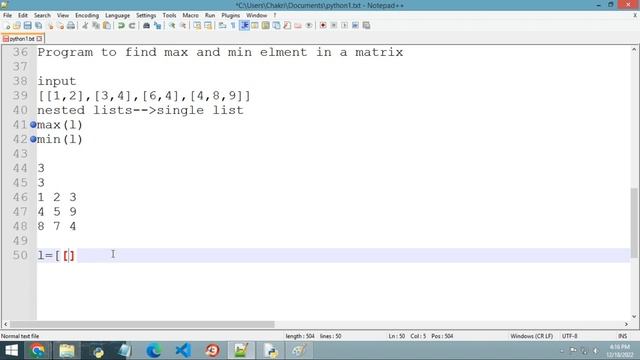Toggle Synchronize Horizontal Scrolling
Image resolution: width=640 pixels, height=360 pixels.
point(208,26)
